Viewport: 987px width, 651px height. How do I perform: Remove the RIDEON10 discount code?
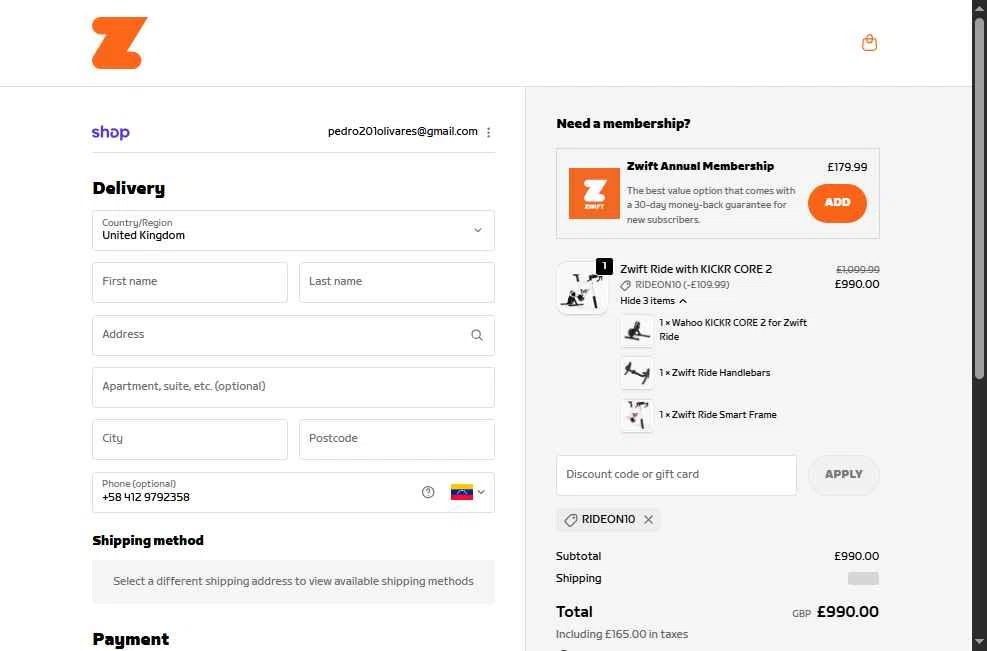coord(648,520)
